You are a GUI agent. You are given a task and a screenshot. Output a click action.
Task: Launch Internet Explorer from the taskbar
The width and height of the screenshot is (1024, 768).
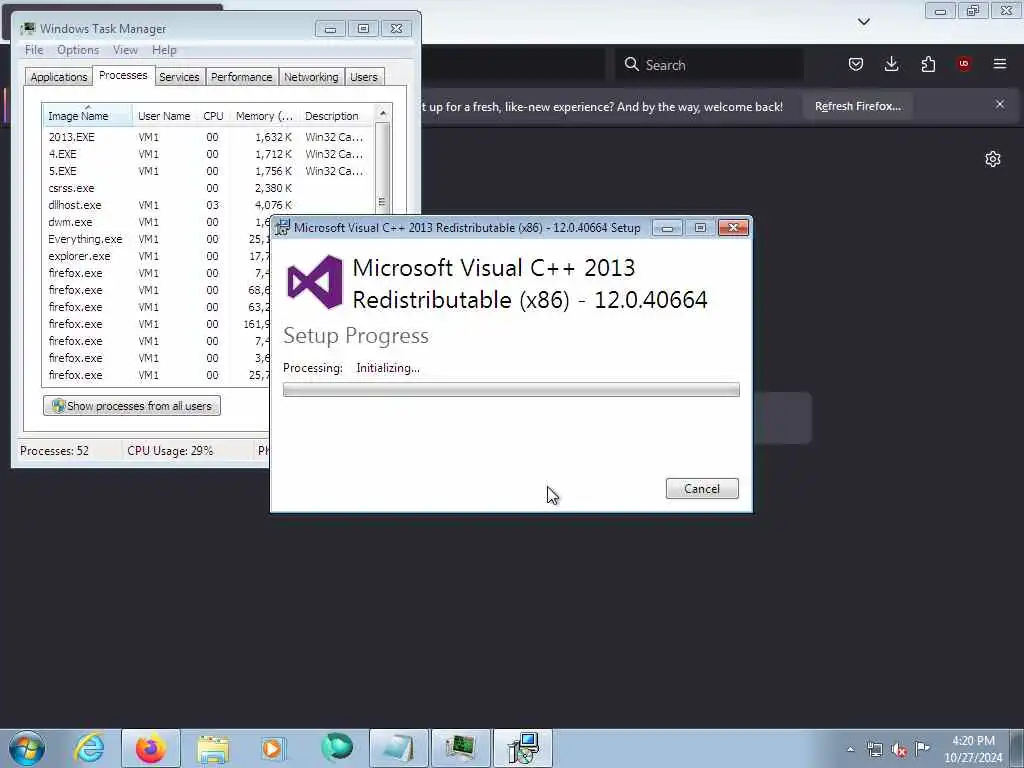coord(89,748)
